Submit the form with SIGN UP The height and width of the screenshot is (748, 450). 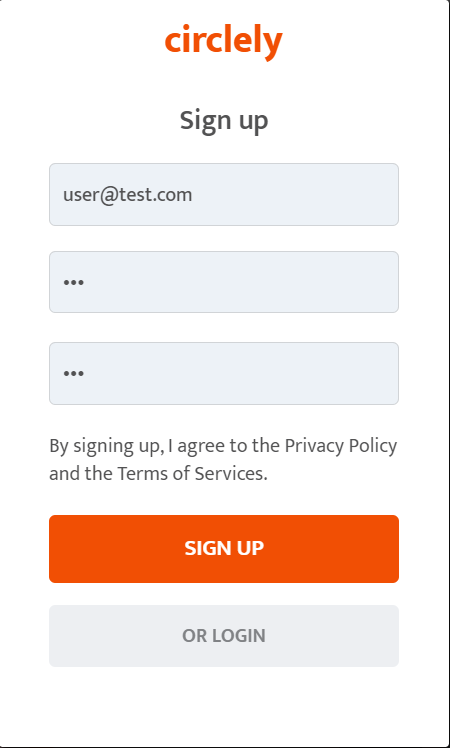click(x=224, y=549)
